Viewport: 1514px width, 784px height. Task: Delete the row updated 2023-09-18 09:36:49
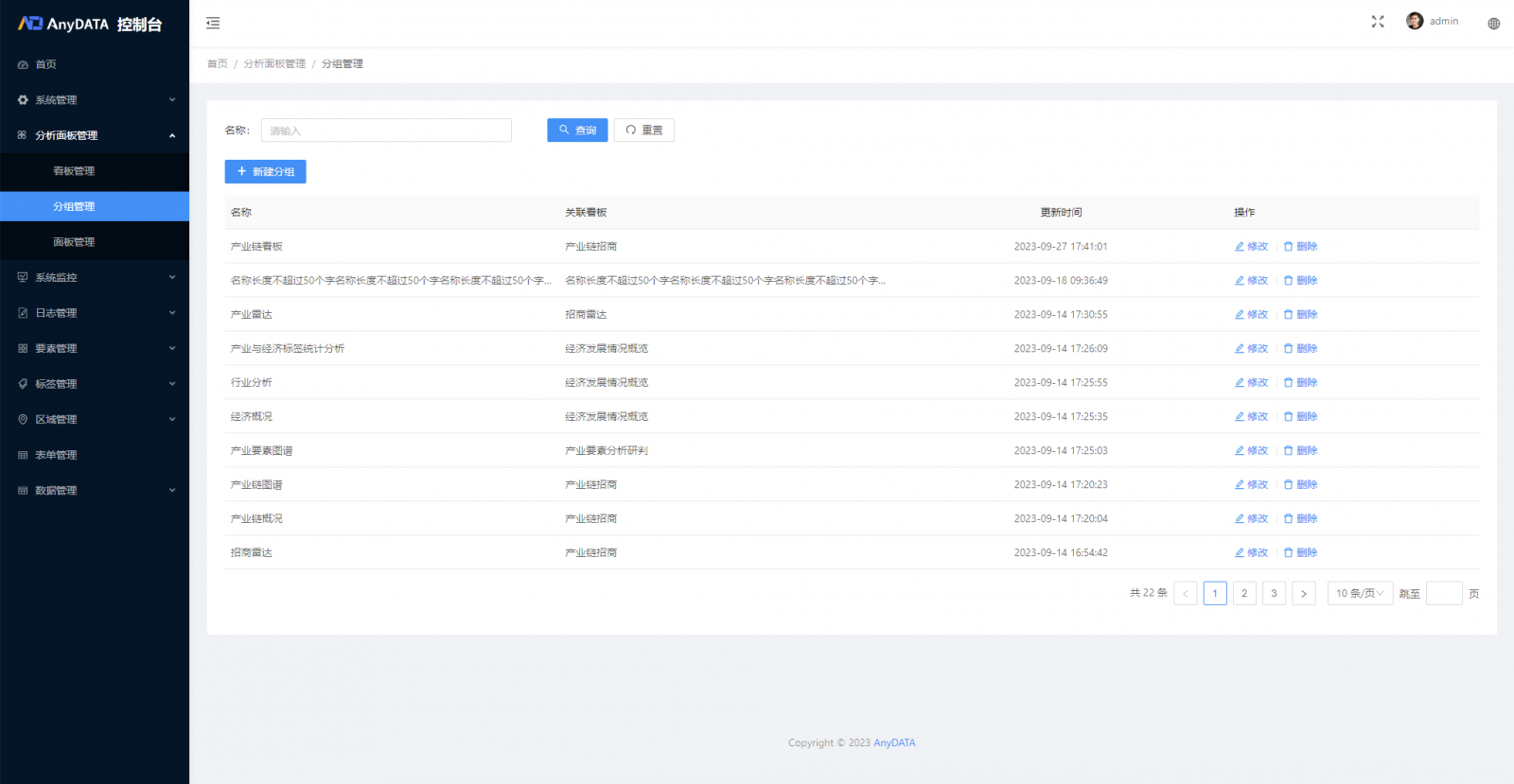(1300, 280)
